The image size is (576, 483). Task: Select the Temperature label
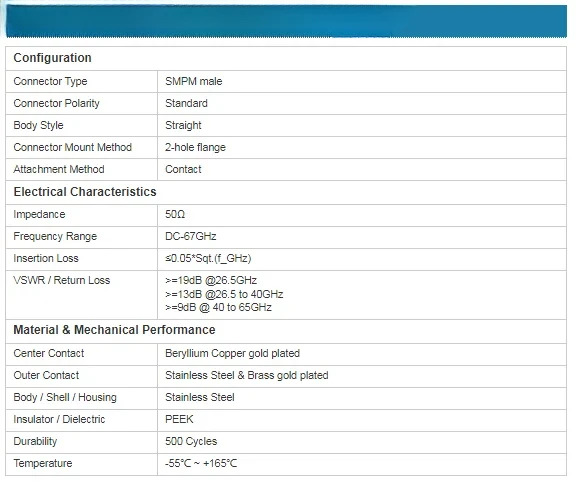point(43,463)
